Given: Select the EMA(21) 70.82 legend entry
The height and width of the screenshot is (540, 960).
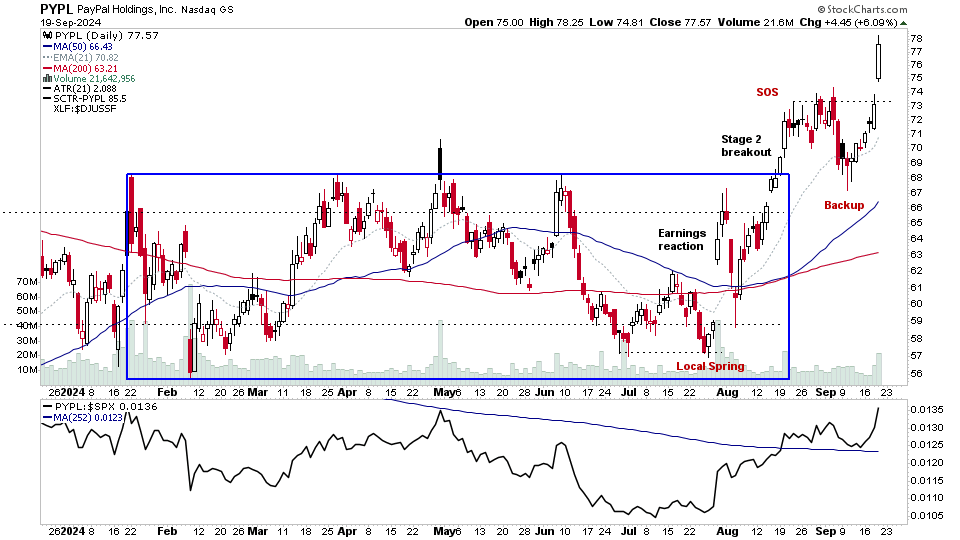Looking at the screenshot, I should point(86,58).
